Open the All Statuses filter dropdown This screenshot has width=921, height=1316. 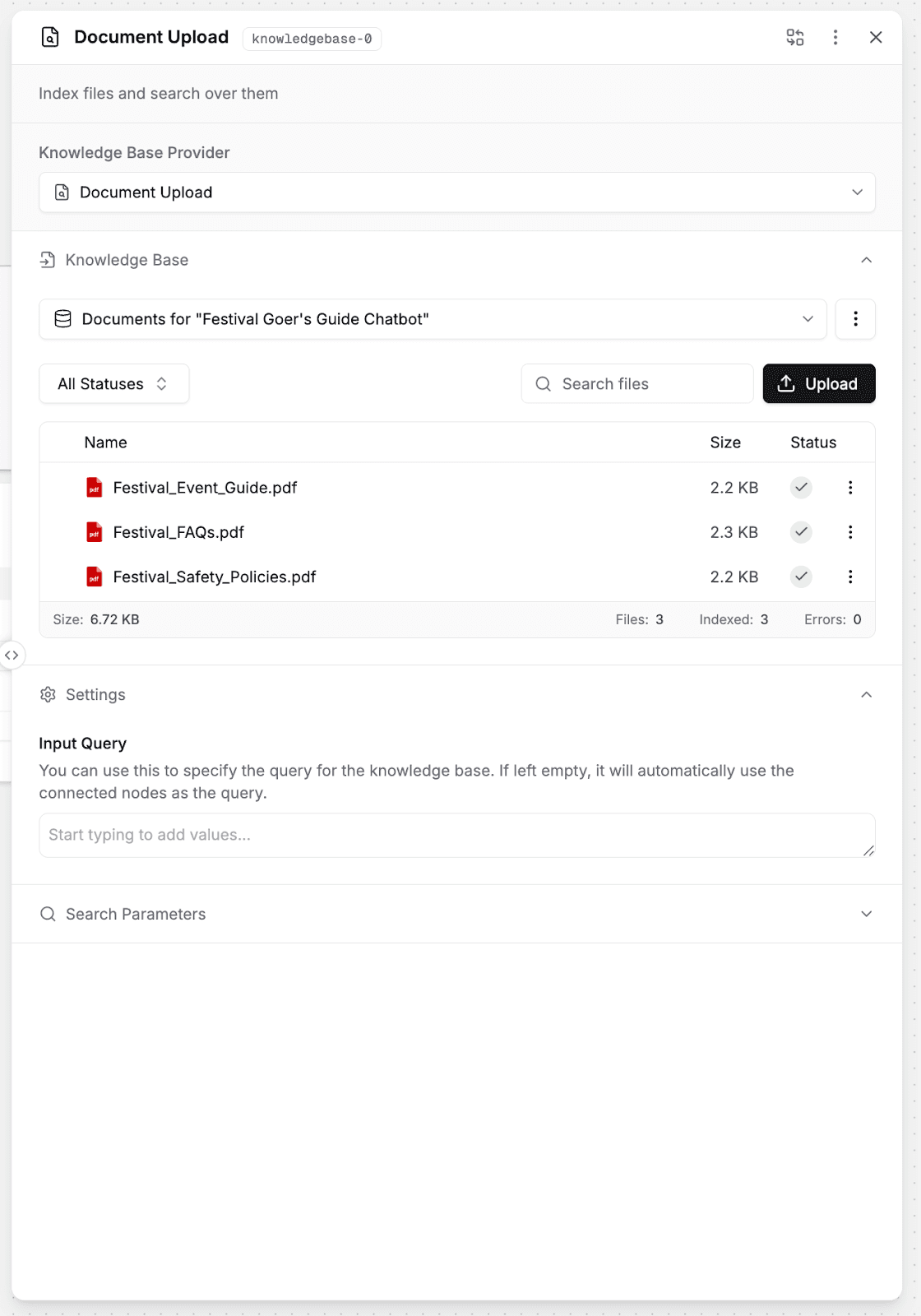[113, 384]
